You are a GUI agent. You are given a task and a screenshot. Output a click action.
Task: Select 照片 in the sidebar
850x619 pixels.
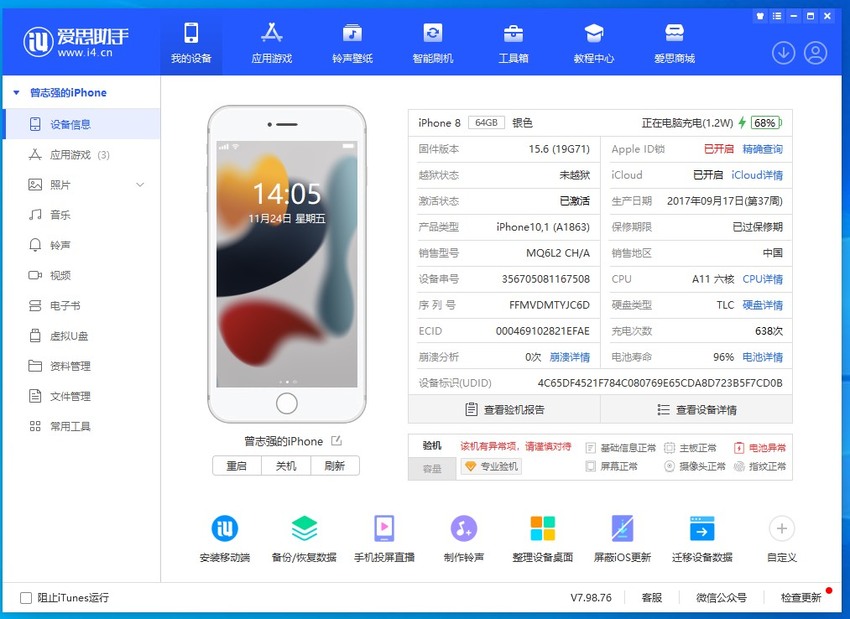82,185
